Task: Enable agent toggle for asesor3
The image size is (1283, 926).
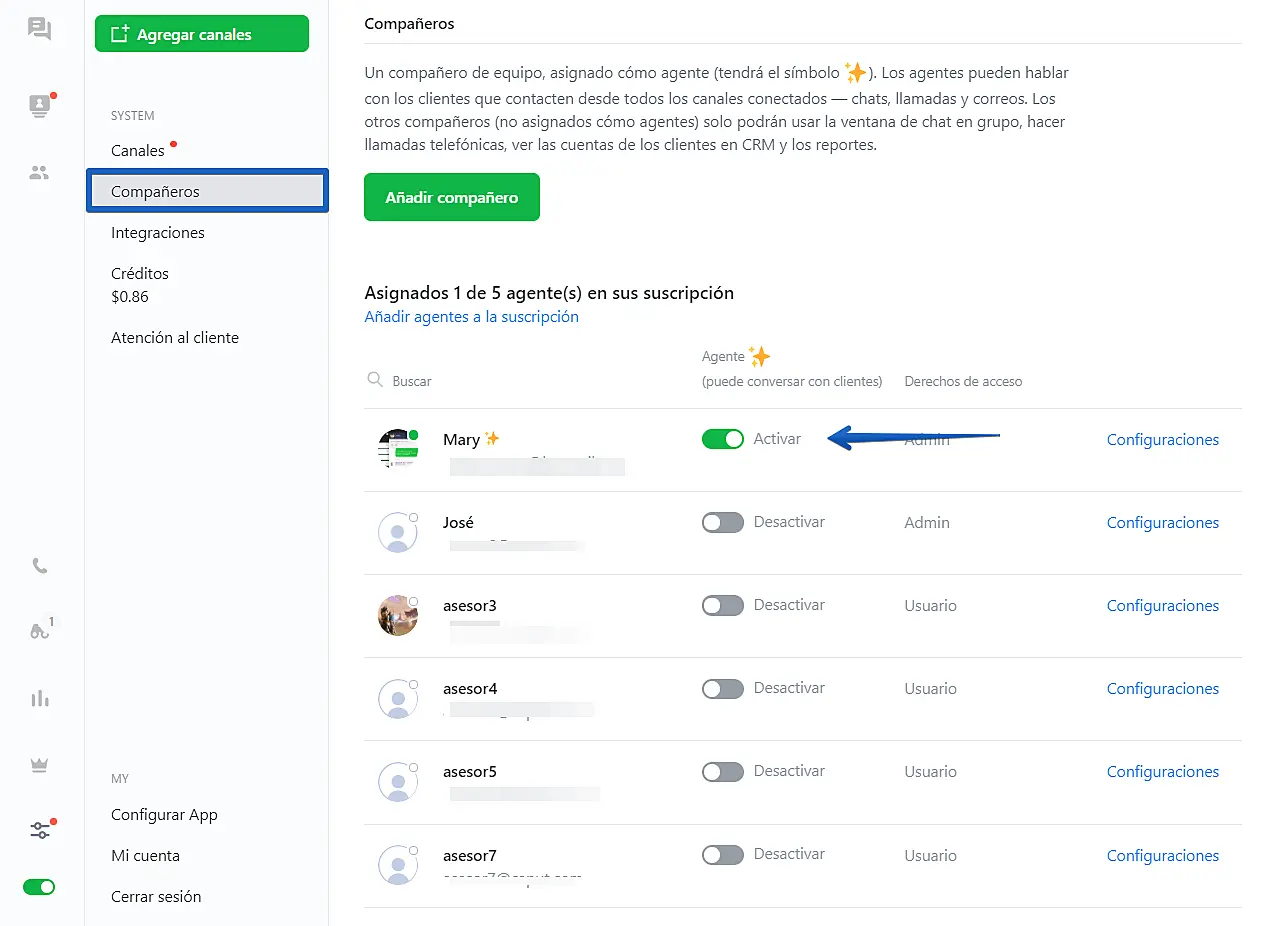Action: pyautogui.click(x=722, y=605)
